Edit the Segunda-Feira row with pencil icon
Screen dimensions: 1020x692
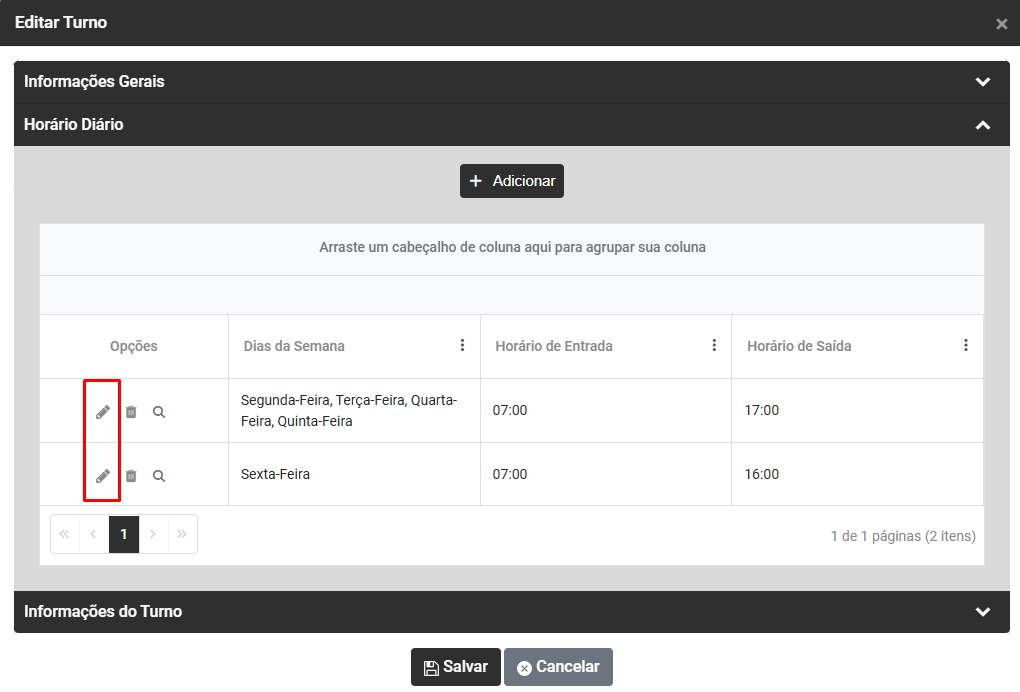103,412
